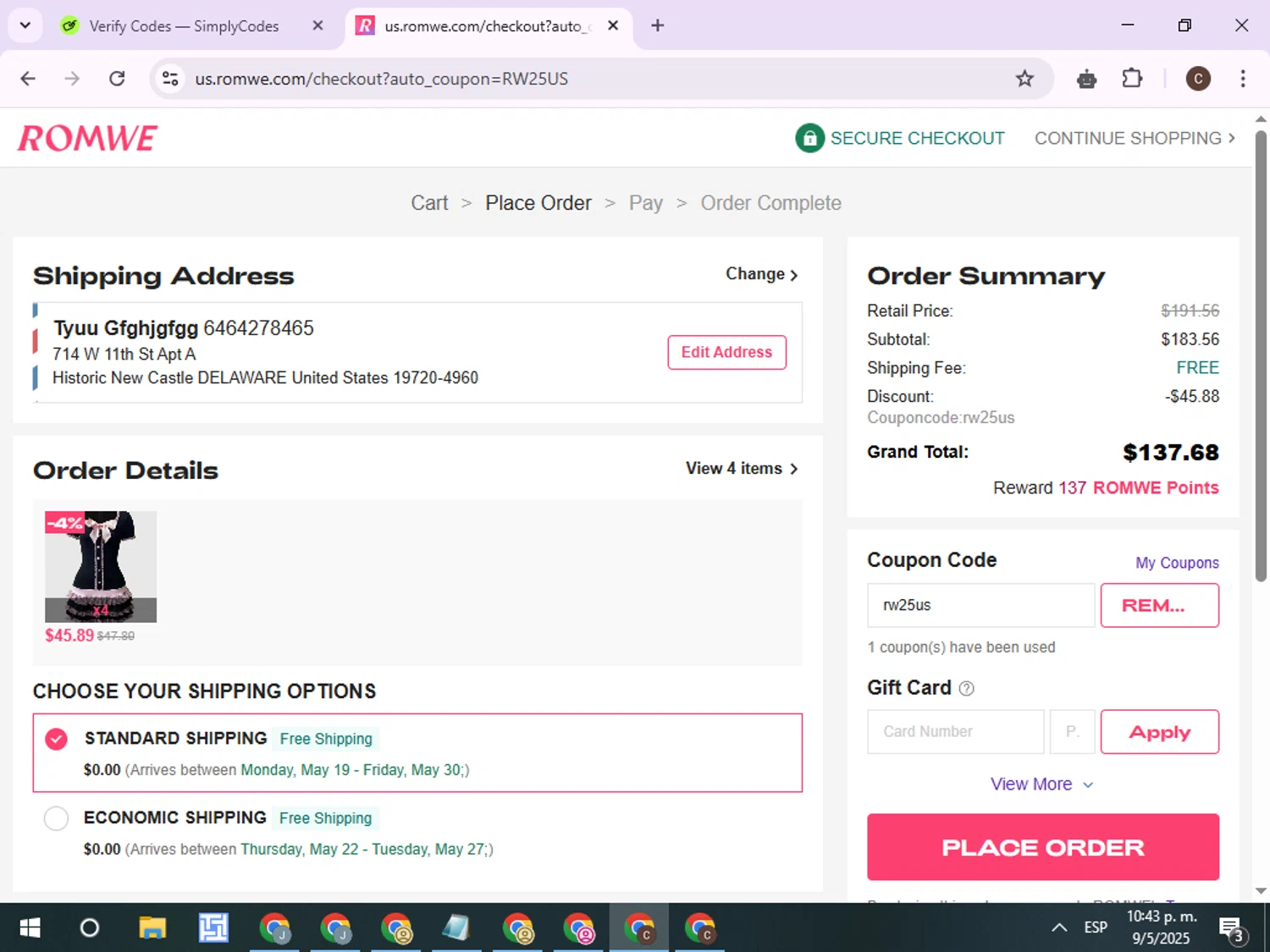This screenshot has width=1270, height=952.
Task: Click the page vertical scrollbar thumb
Action: [1261, 355]
